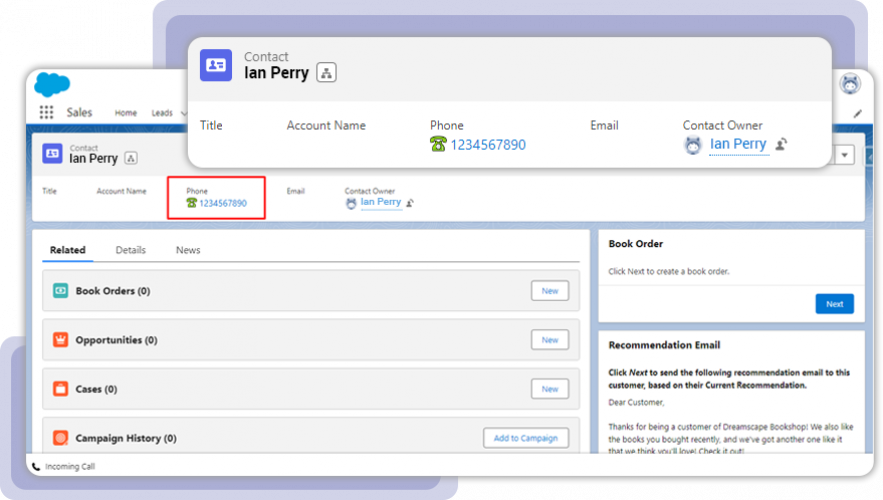Viewport: 883px width, 500px height.
Task: Switch to the Details tab
Action: (x=131, y=250)
